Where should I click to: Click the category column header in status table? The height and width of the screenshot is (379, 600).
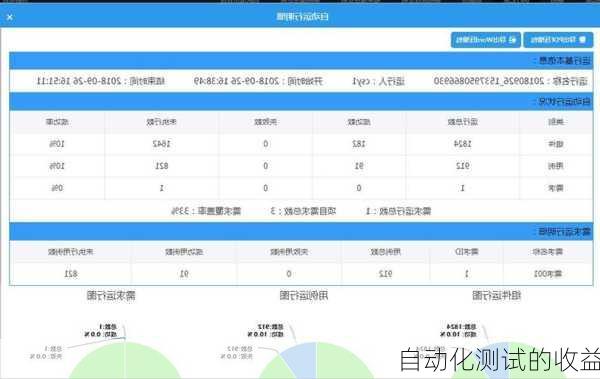tap(556, 122)
